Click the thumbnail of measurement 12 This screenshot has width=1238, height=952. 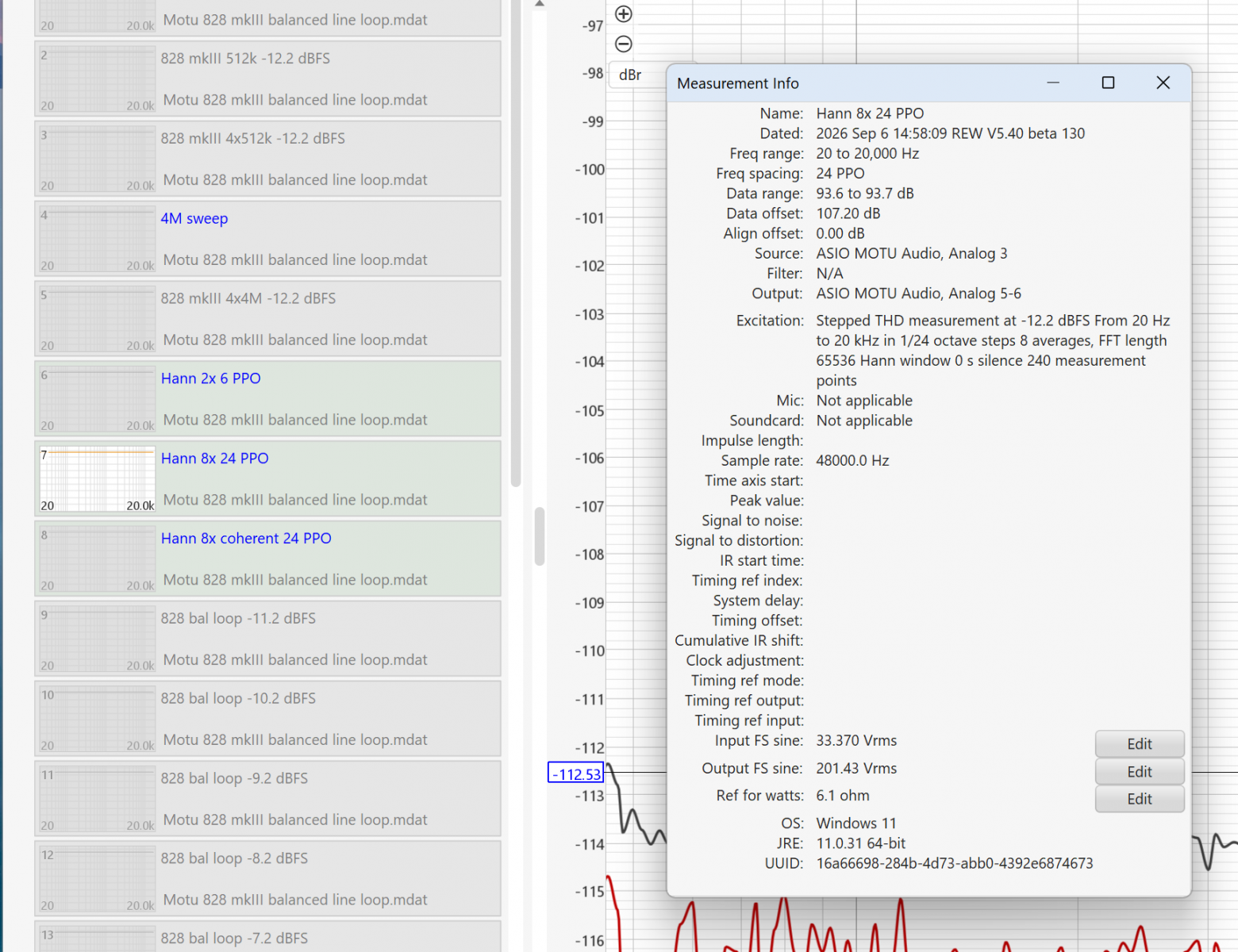pyautogui.click(x=98, y=879)
